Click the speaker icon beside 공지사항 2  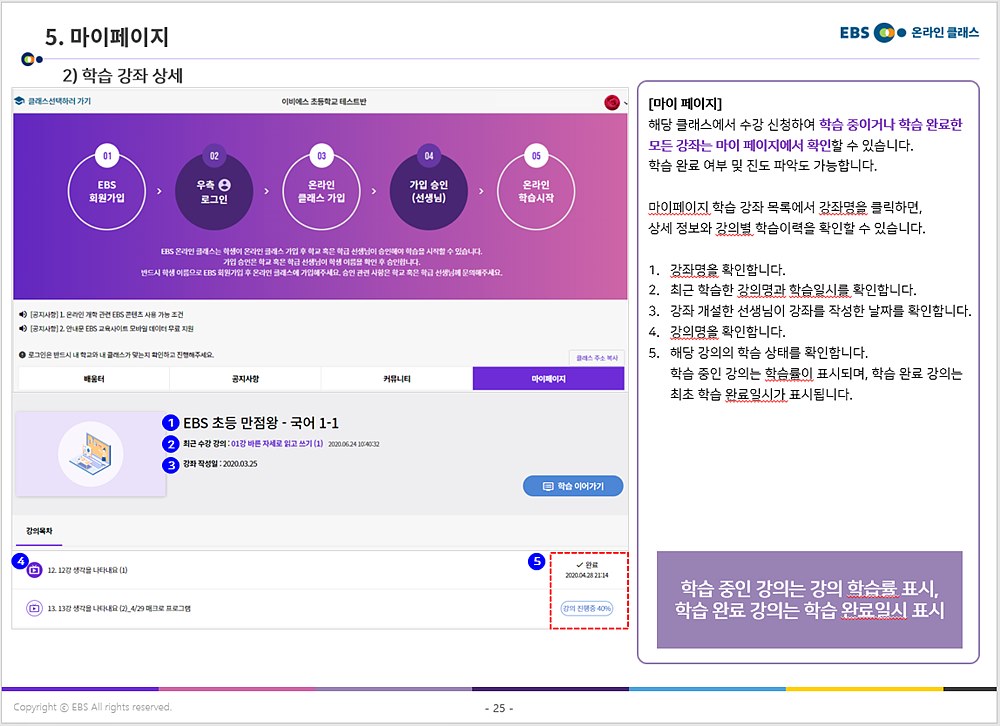[x=22, y=329]
